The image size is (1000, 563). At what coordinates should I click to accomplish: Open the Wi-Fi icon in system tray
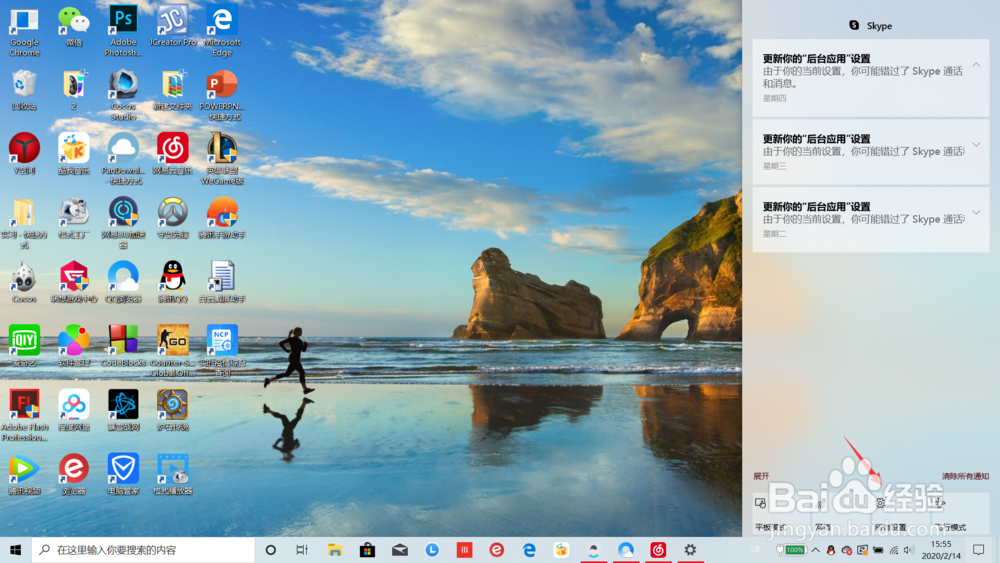[x=894, y=550]
